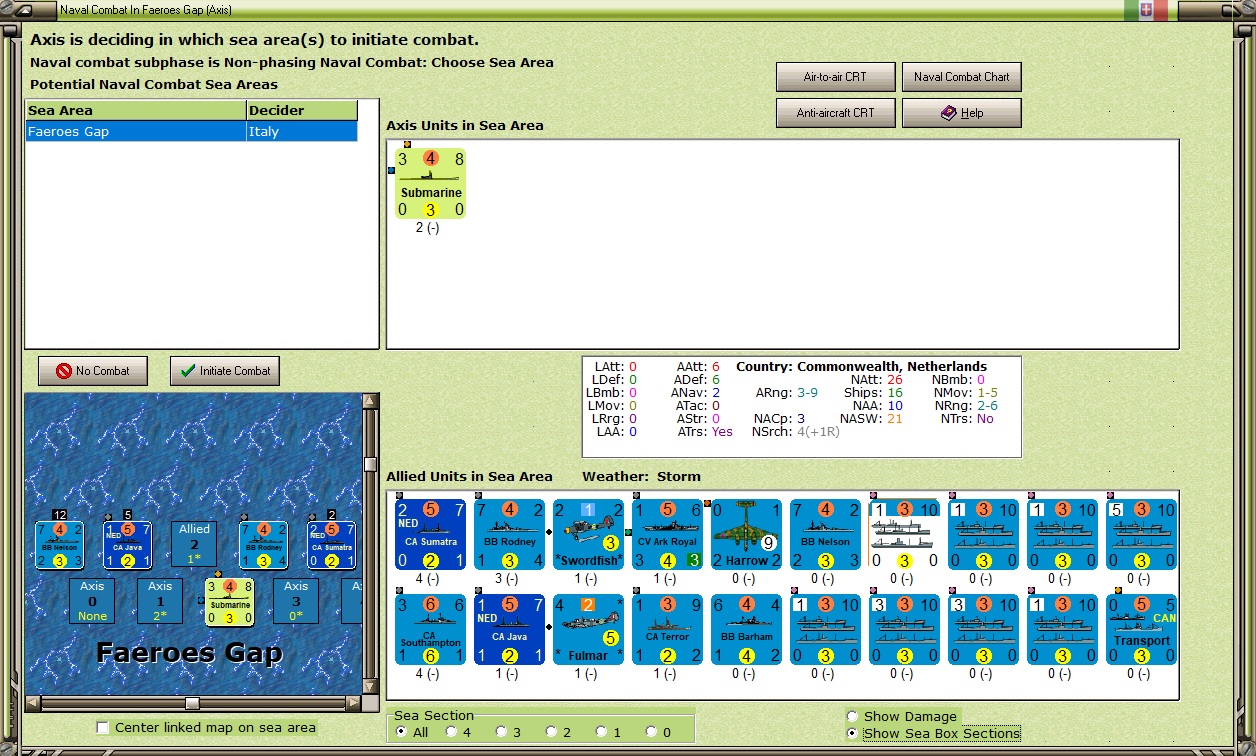Image resolution: width=1256 pixels, height=756 pixels.
Task: Select the CA Sumatra counter in Allied Units list
Action: coord(431,534)
